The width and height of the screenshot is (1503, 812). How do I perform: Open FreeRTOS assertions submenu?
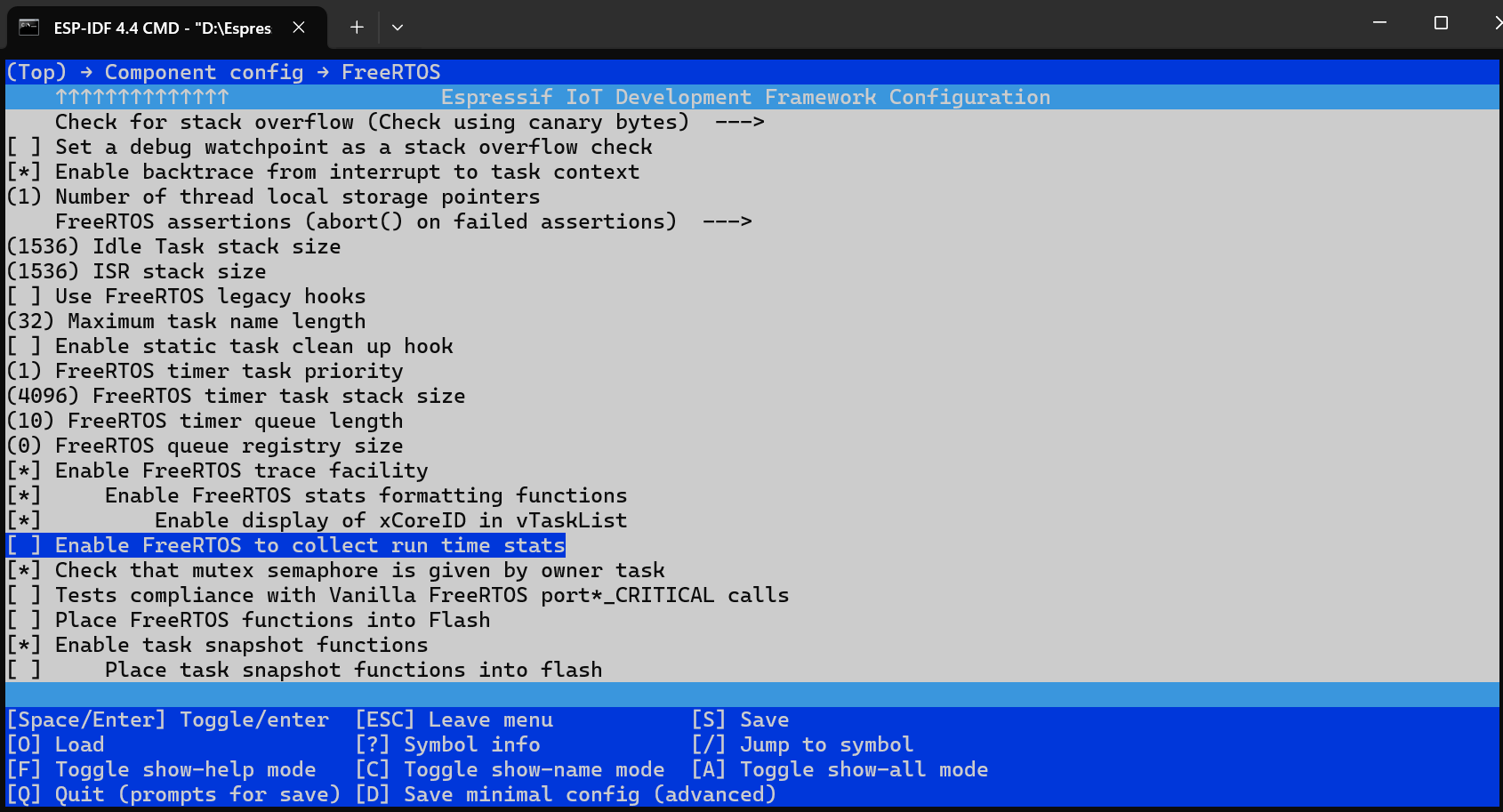[x=404, y=221]
